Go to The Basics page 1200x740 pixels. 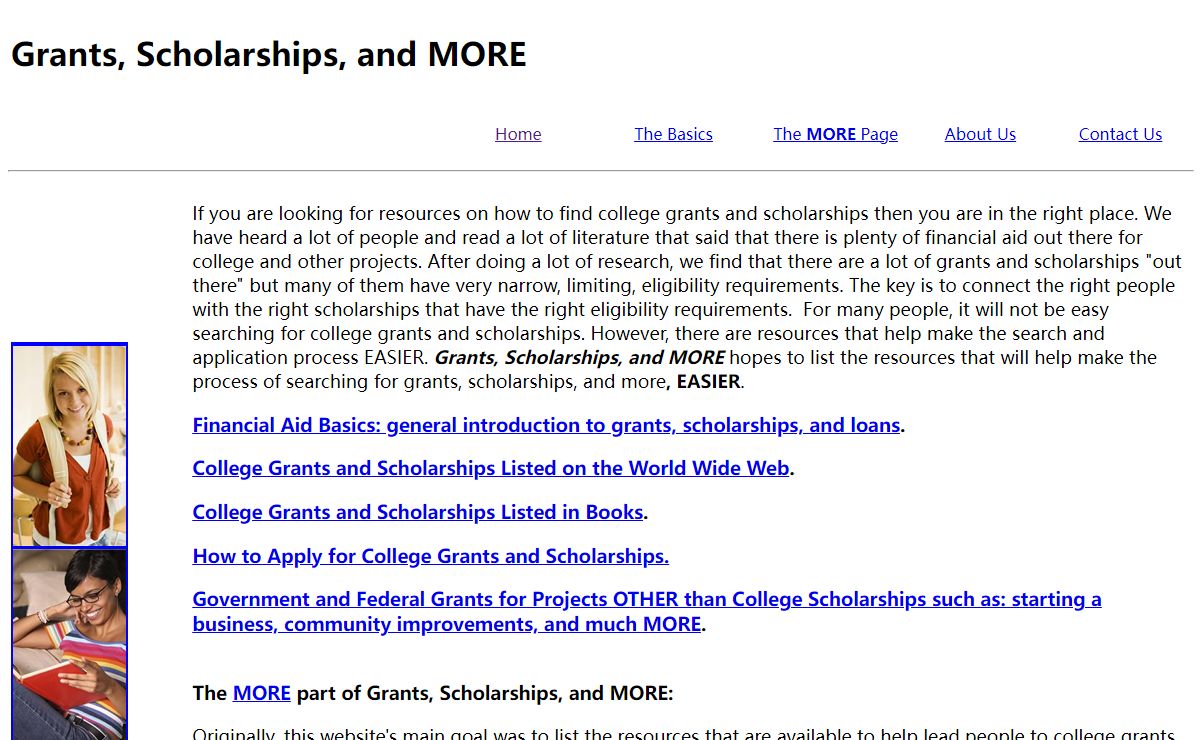pyautogui.click(x=673, y=134)
